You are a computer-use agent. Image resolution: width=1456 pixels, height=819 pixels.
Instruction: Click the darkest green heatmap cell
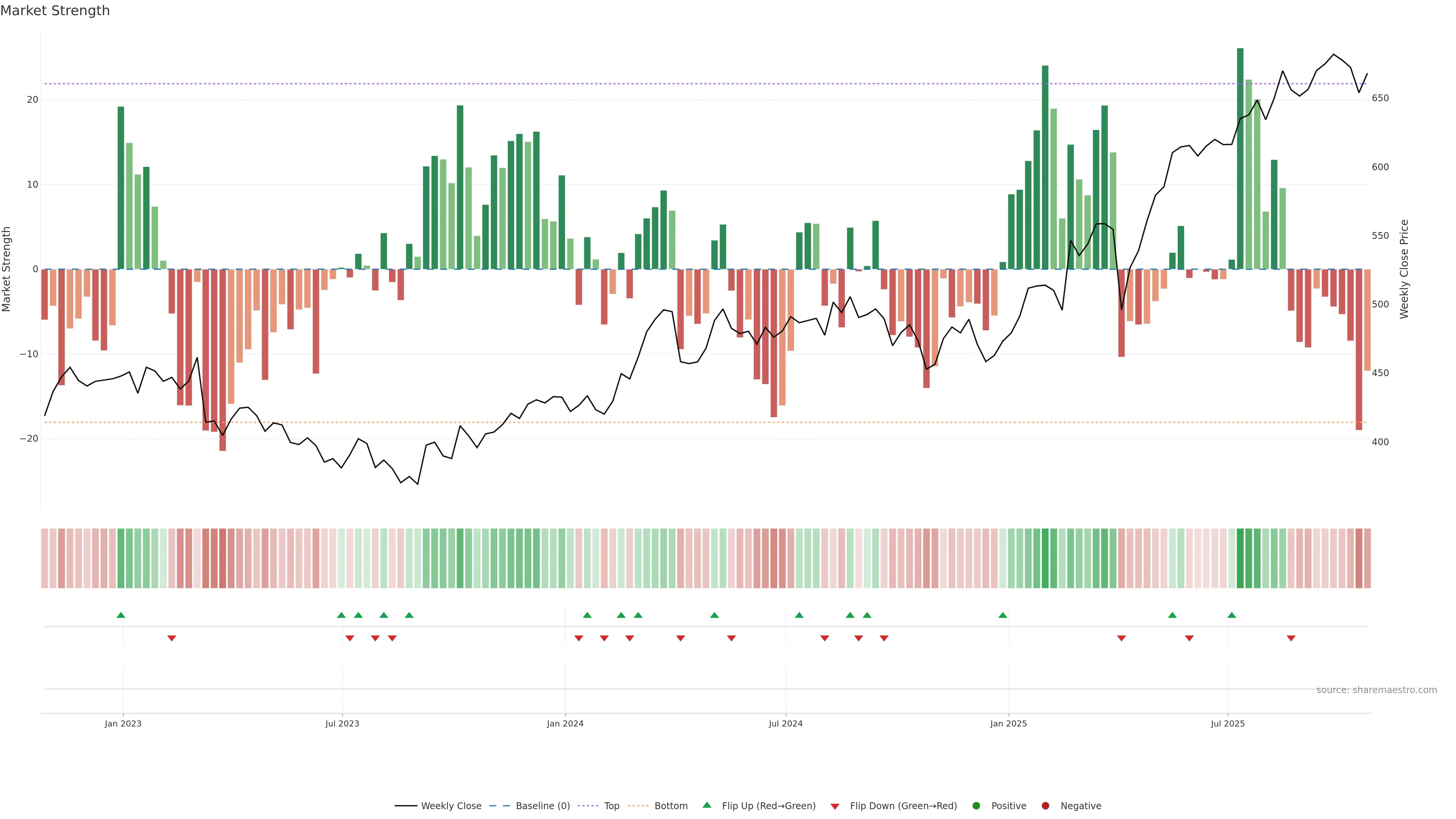click(1240, 559)
